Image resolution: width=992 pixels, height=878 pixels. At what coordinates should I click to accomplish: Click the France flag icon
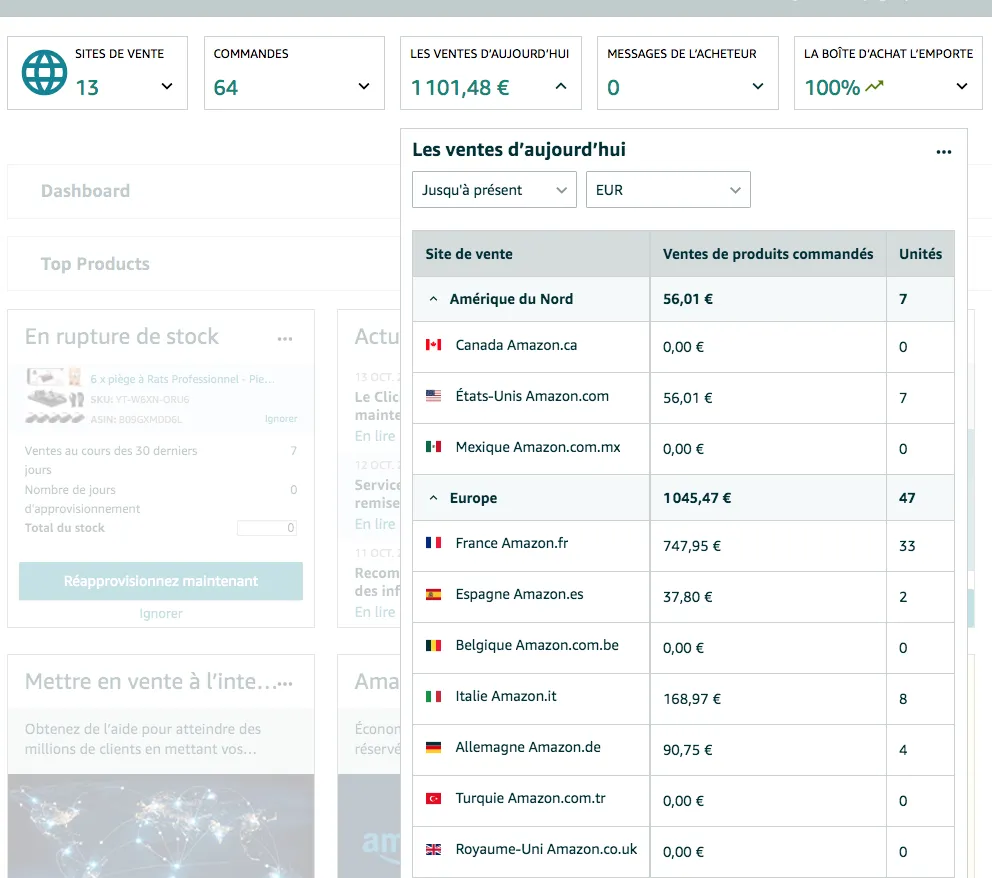click(x=433, y=543)
